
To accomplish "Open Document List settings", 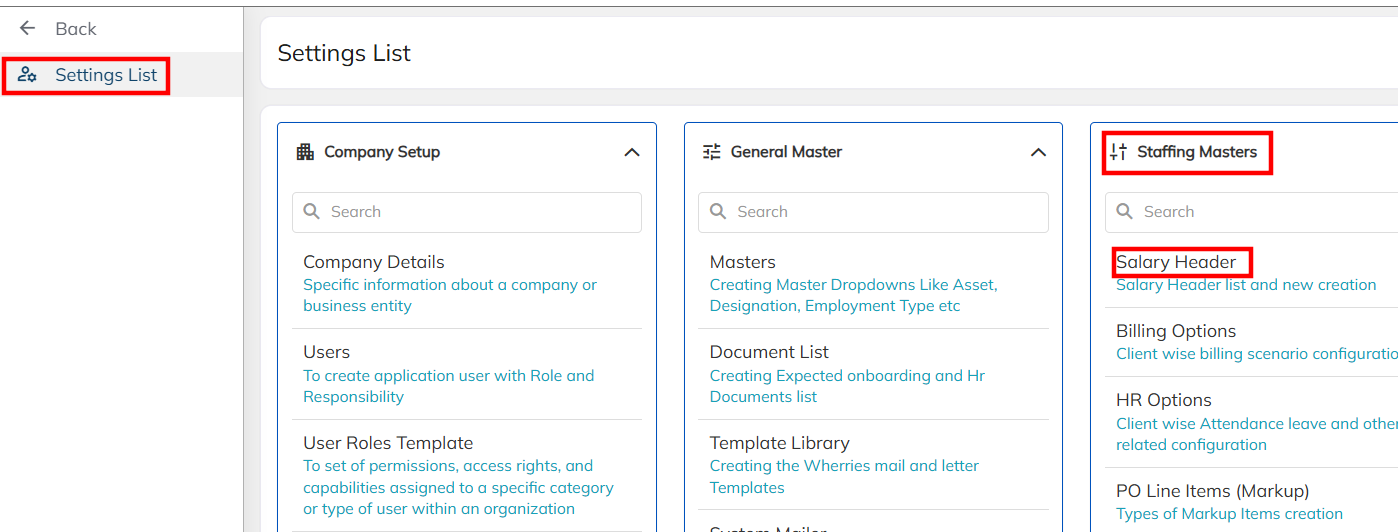I will [x=769, y=352].
